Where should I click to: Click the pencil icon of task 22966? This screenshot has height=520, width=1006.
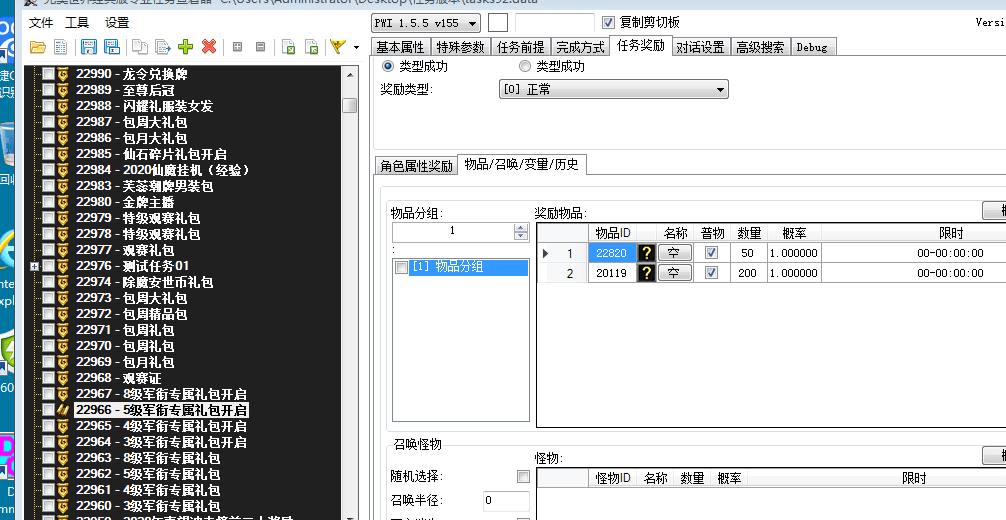[62, 410]
